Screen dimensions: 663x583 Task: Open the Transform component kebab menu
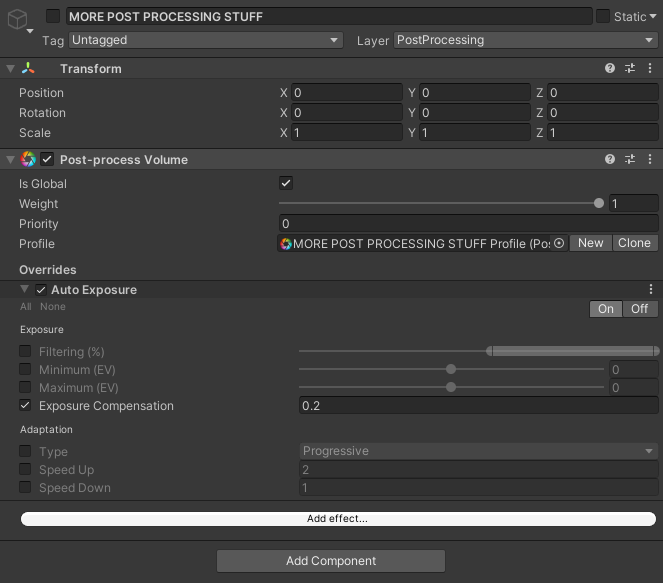650,68
